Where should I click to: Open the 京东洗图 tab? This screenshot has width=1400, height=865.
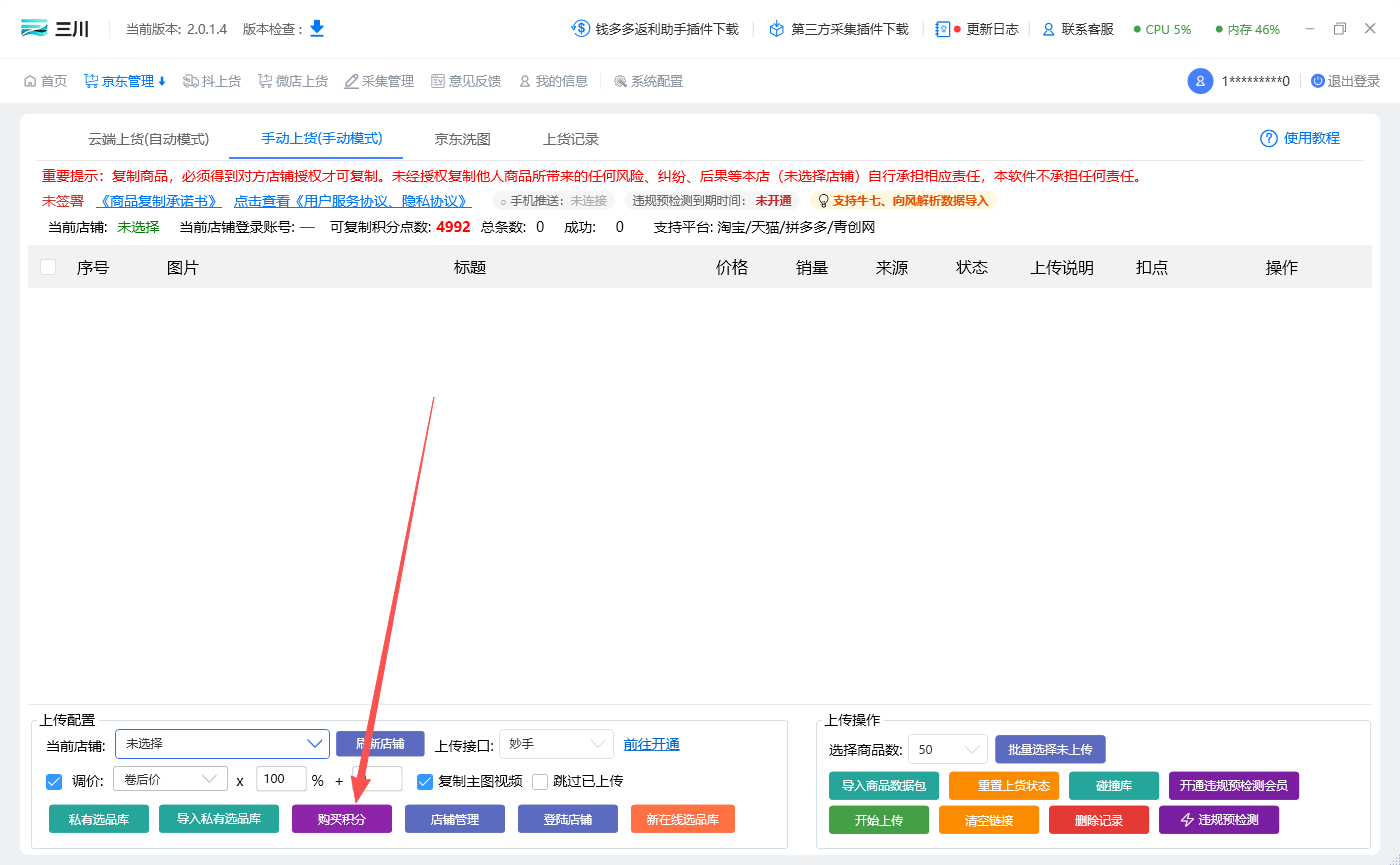(x=462, y=139)
